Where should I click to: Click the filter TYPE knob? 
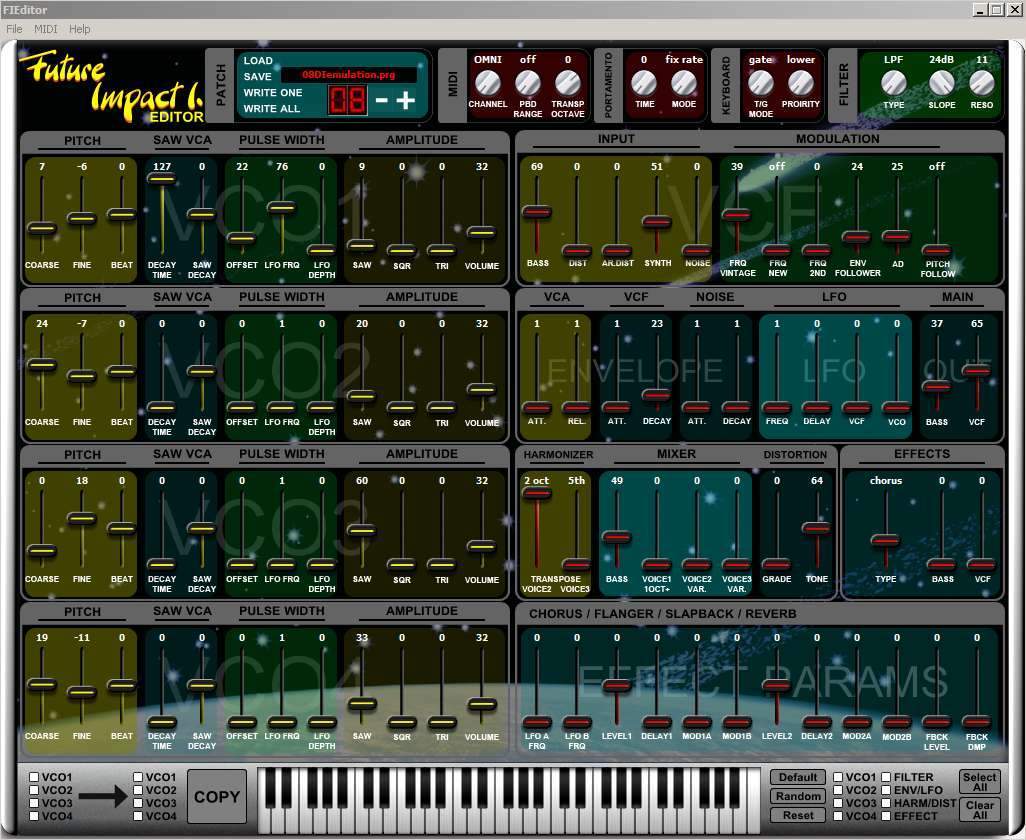893,82
